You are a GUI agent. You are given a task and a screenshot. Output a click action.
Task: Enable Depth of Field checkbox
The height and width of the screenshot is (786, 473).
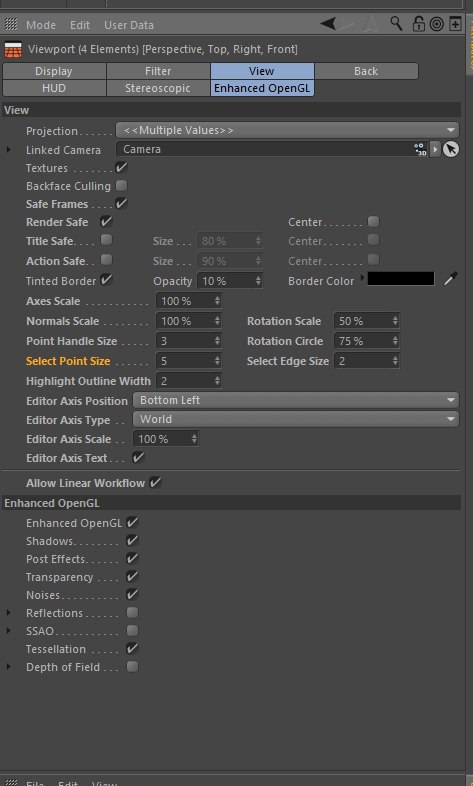tap(132, 667)
